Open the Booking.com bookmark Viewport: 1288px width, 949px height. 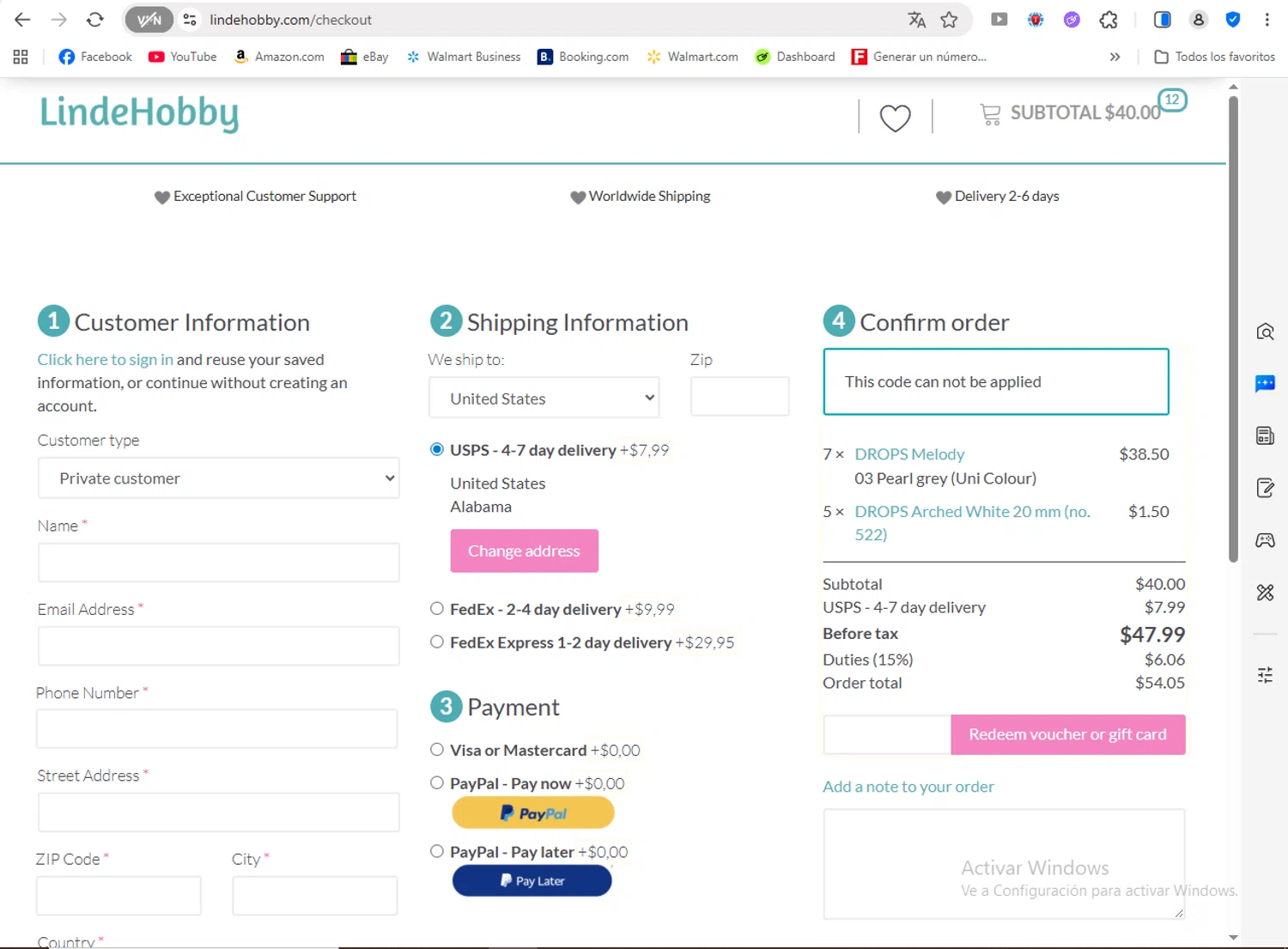point(583,57)
